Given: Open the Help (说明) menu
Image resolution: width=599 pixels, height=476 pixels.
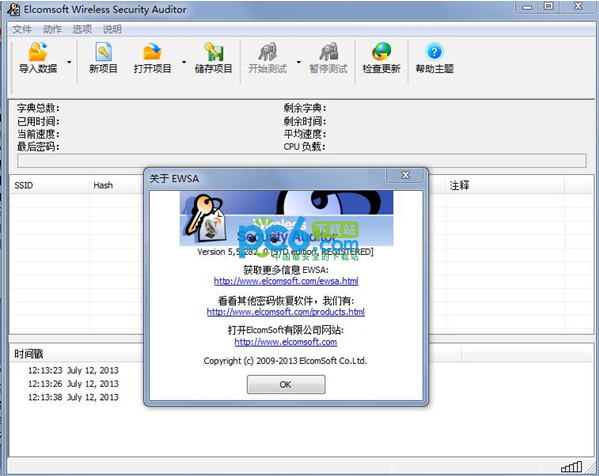Looking at the screenshot, I should (112, 29).
